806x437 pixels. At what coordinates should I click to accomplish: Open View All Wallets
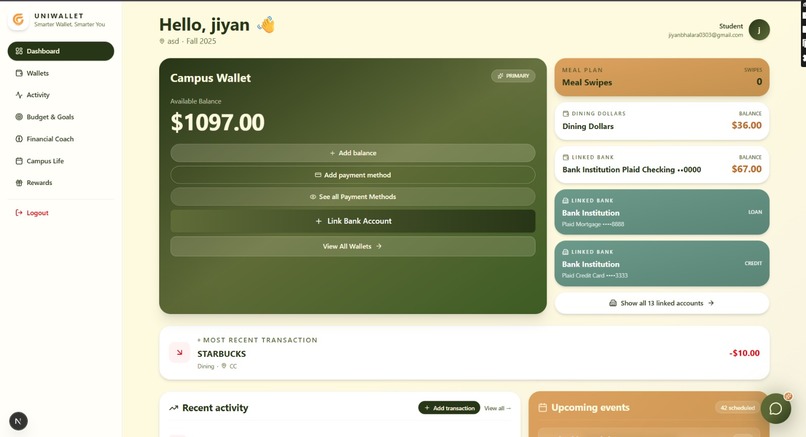pos(353,246)
